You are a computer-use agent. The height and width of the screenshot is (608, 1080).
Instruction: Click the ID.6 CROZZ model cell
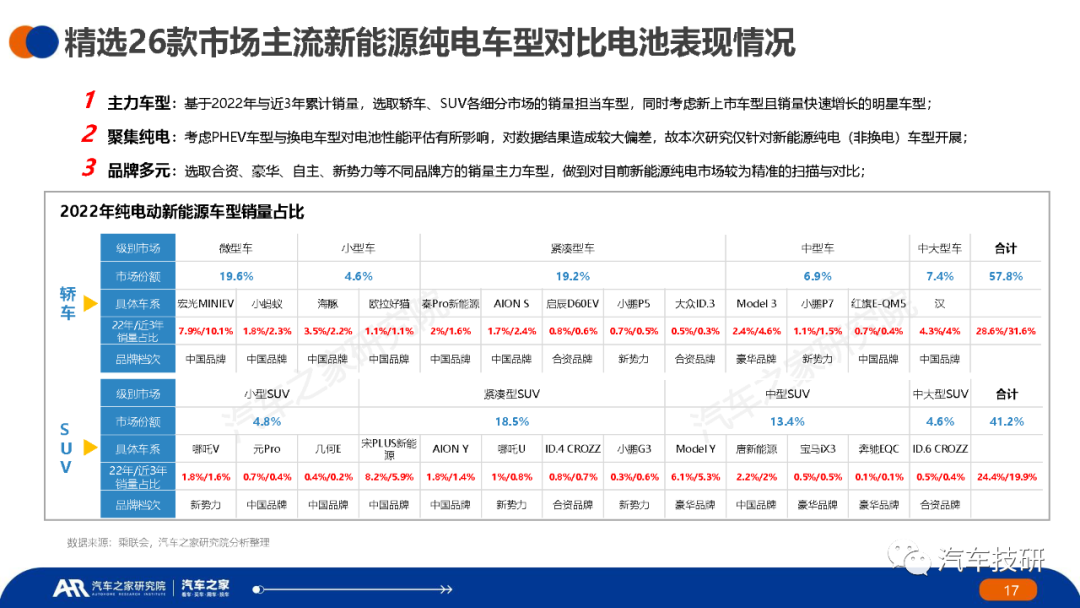coord(940,449)
